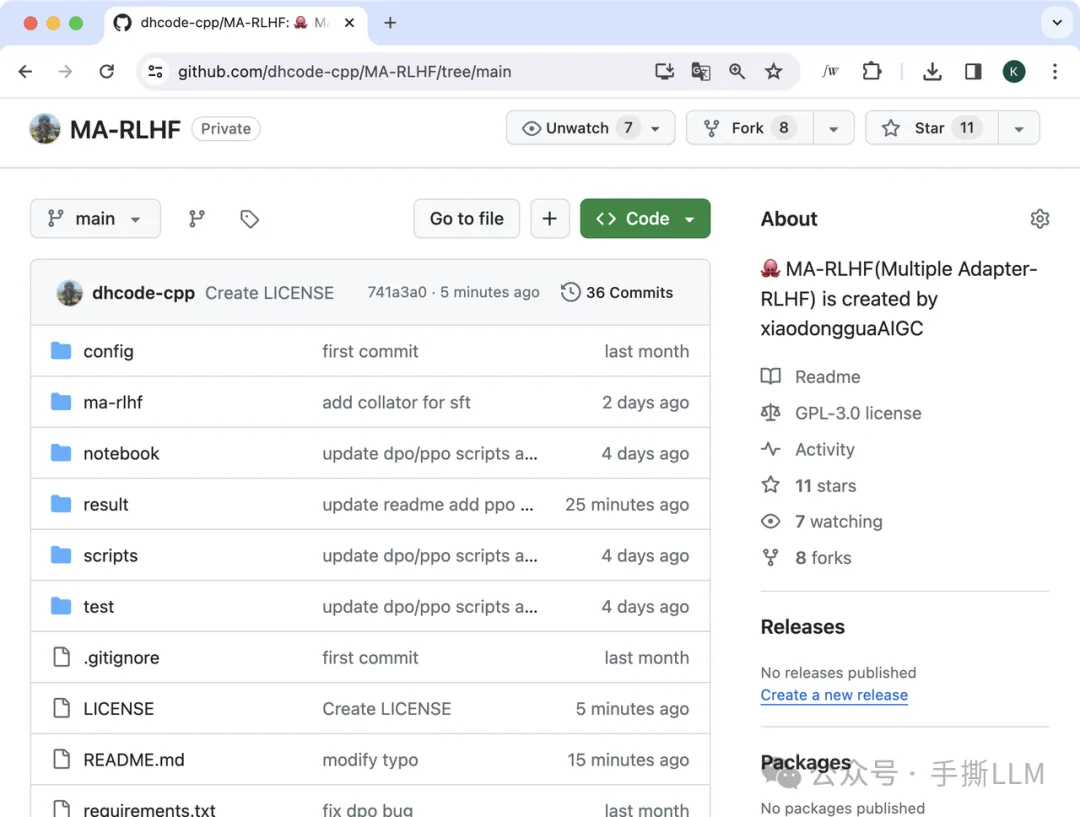Expand the Unwatch dropdown arrow
This screenshot has height=817, width=1080.
(656, 129)
